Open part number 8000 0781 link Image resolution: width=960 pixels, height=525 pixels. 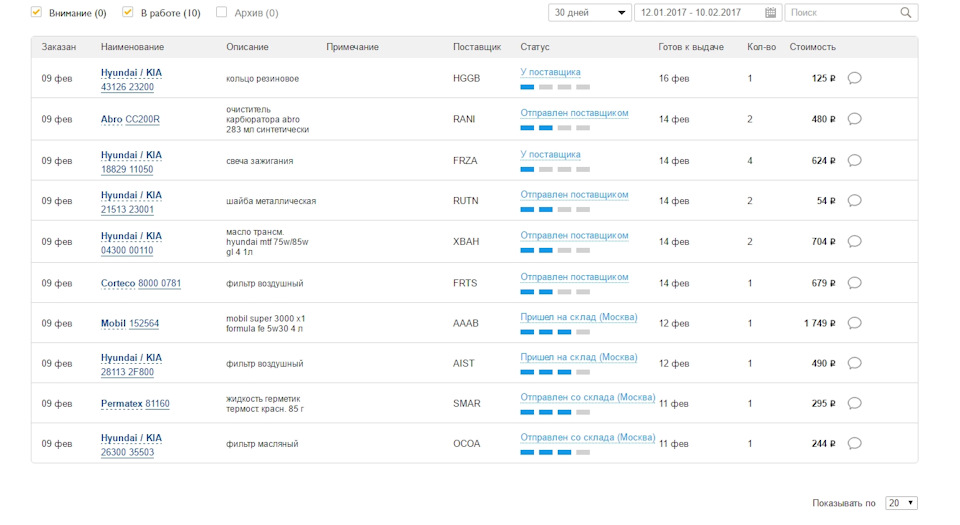coord(159,283)
